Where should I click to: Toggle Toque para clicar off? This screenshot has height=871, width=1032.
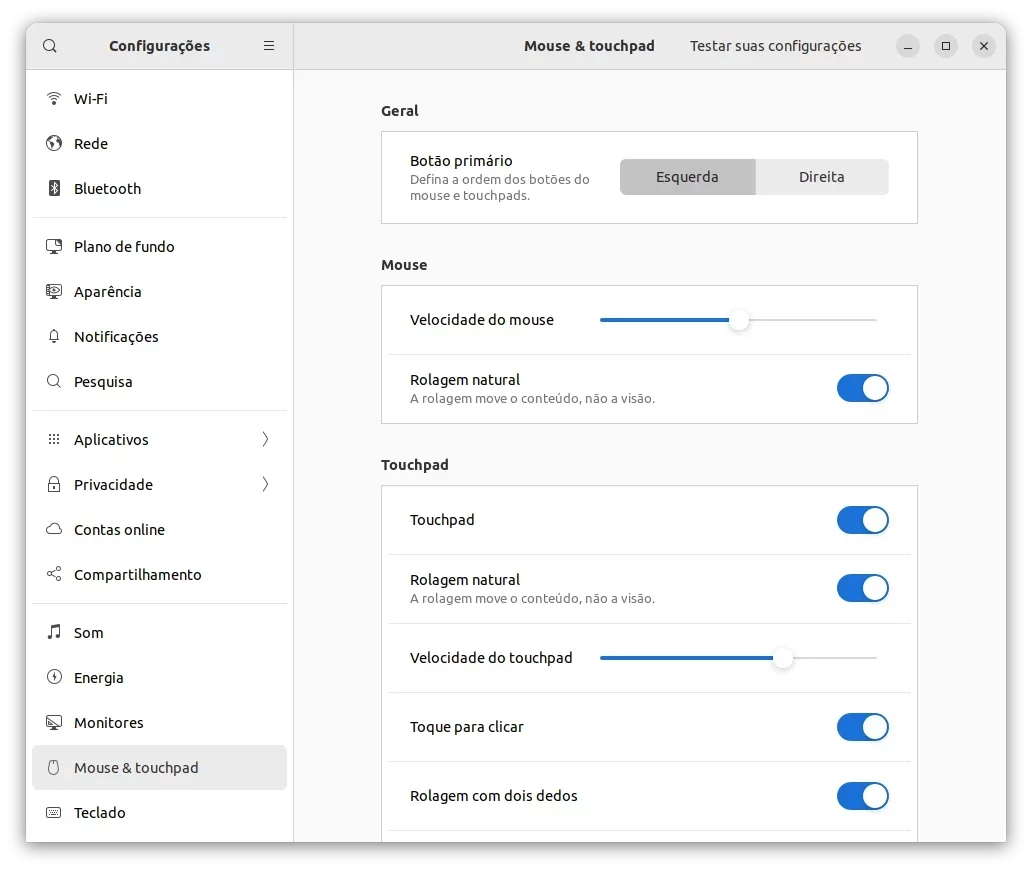(862, 727)
